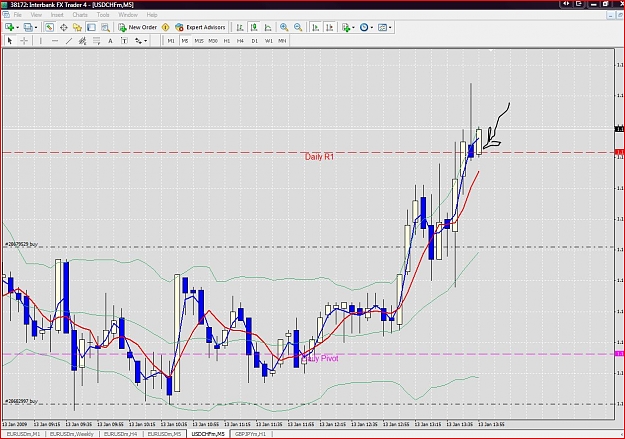Select the Horizontal Line drawing tool
Screen dimensions: 625x439
click(x=55, y=41)
